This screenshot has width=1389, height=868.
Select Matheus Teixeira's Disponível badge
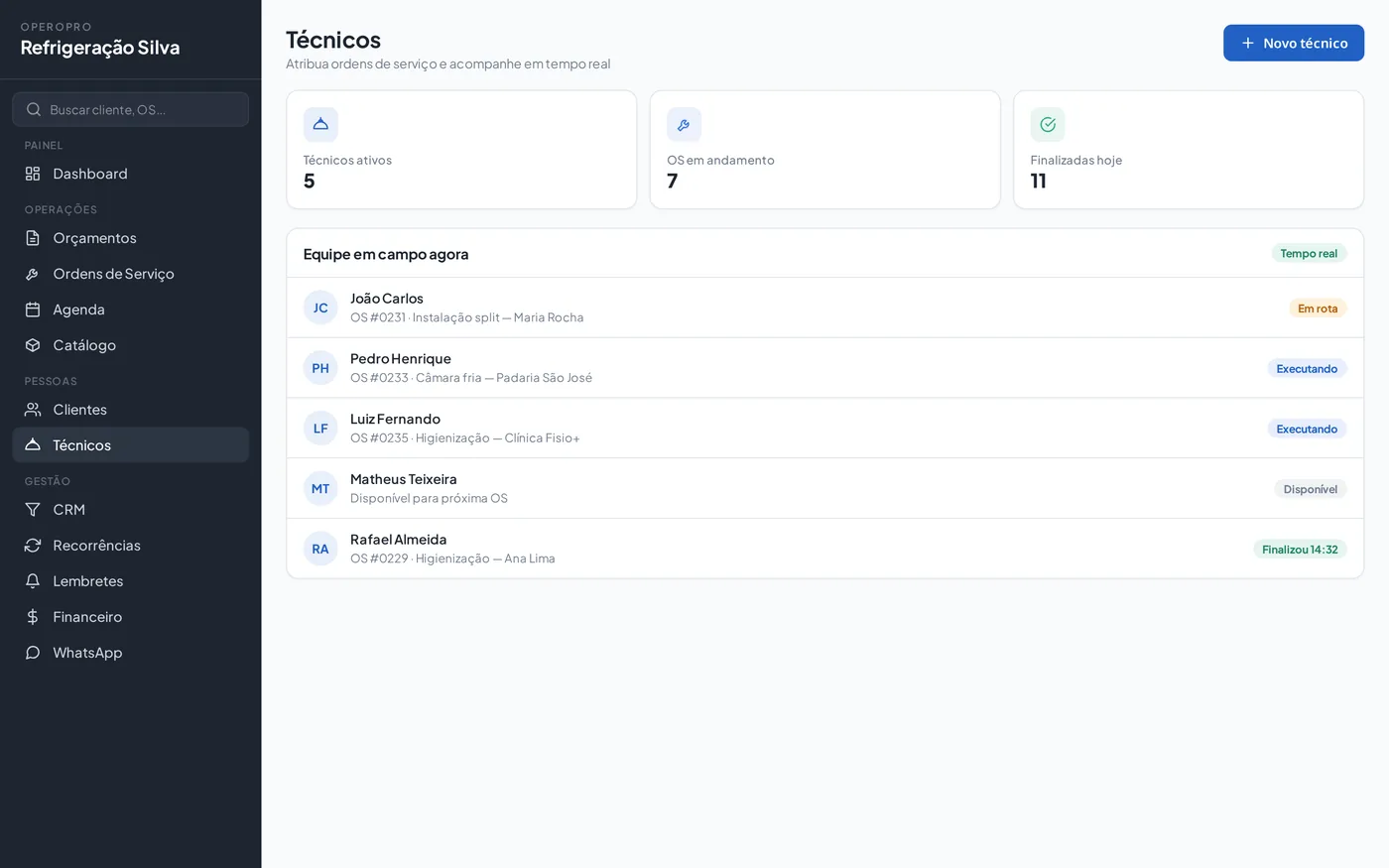pyautogui.click(x=1311, y=489)
